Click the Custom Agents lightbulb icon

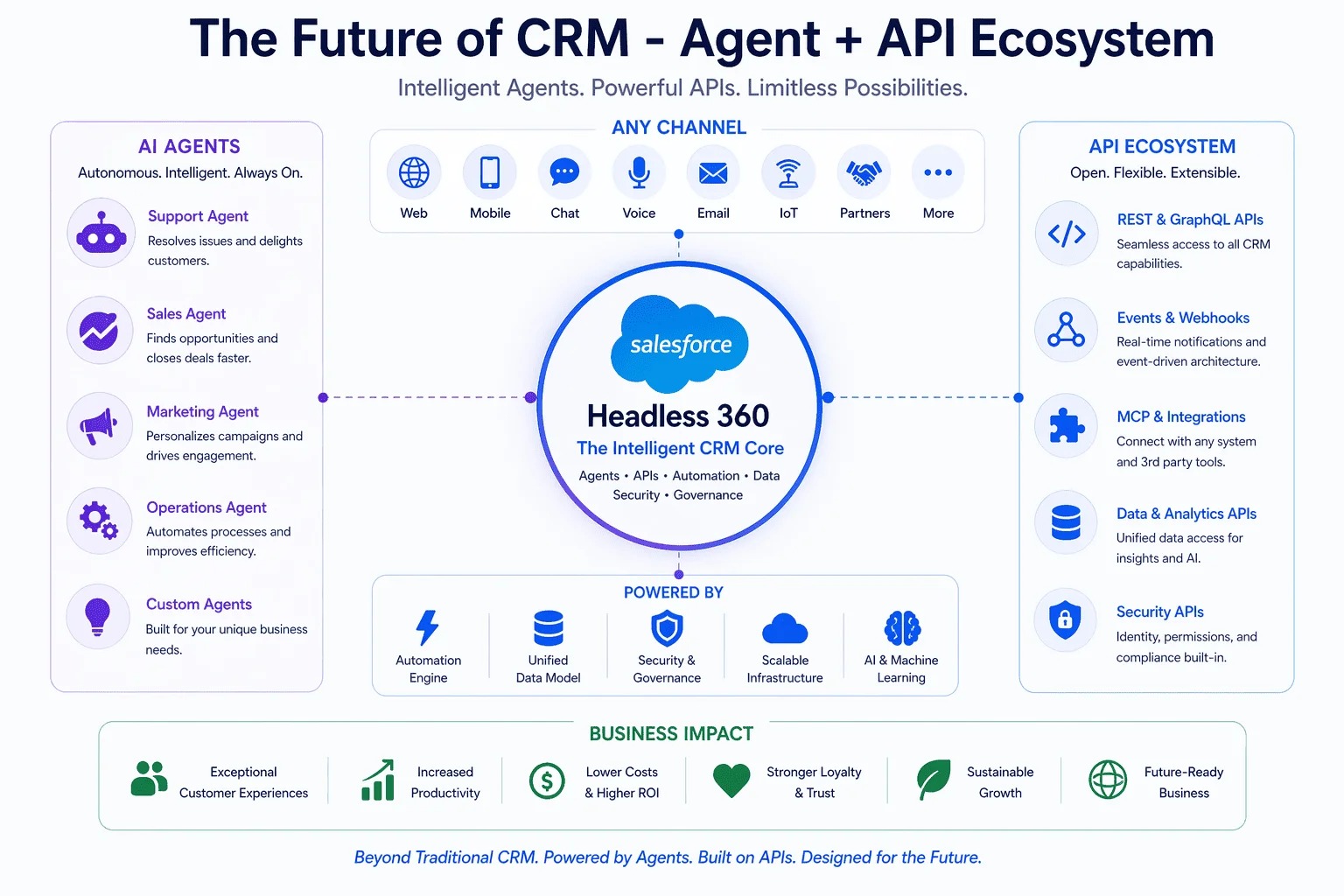97,617
